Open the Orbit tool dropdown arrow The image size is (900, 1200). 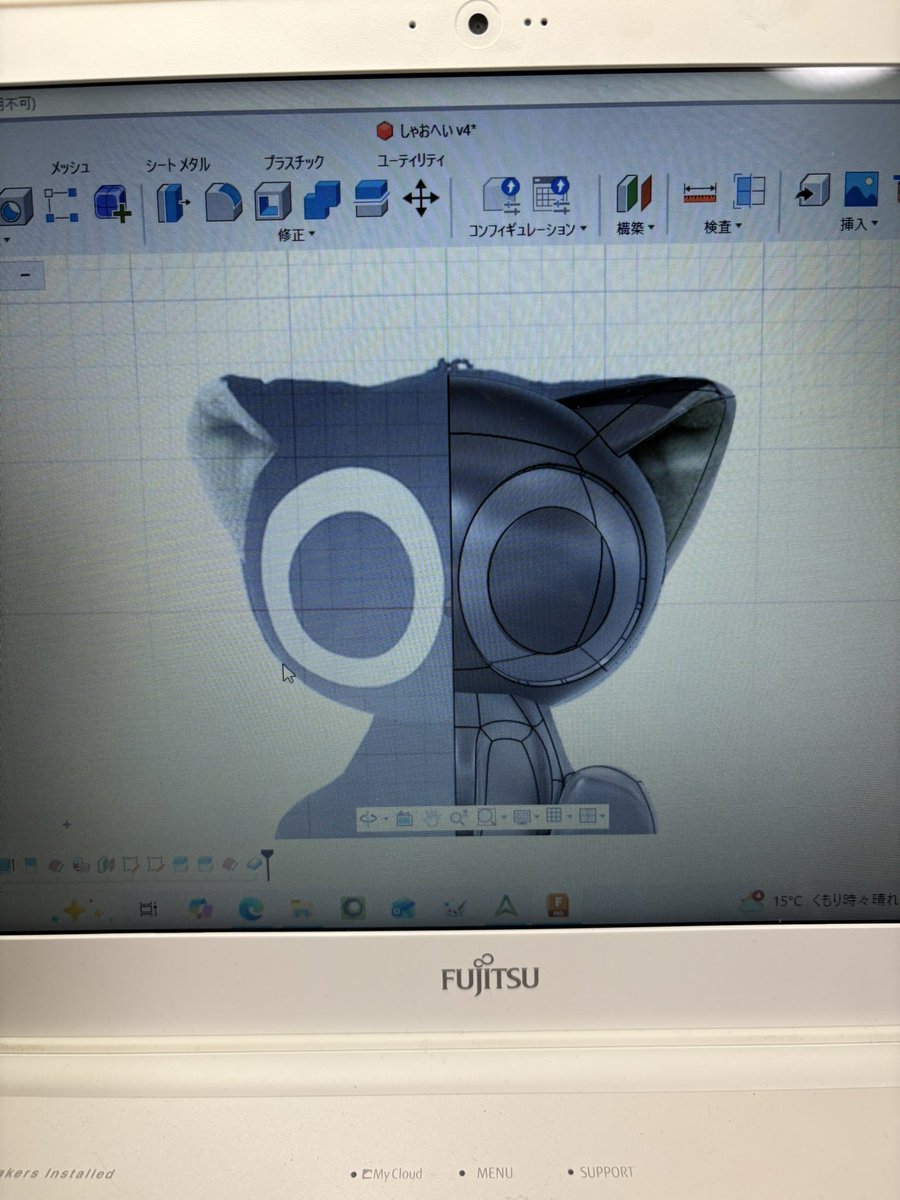pos(387,818)
